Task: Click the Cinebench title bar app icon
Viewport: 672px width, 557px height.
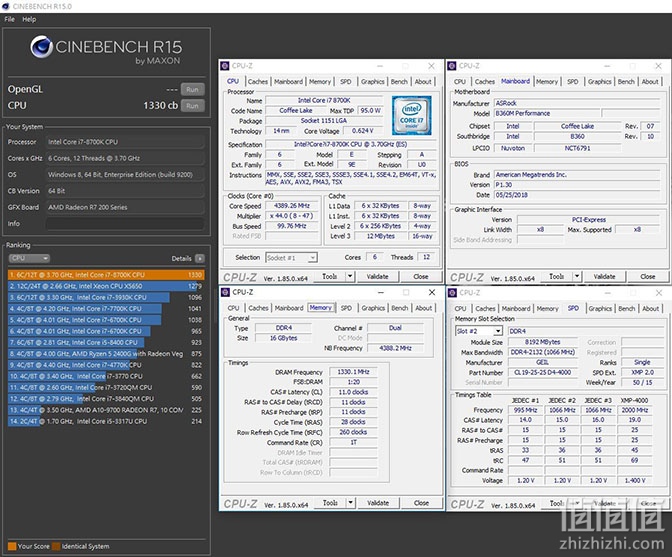Action: point(6,6)
